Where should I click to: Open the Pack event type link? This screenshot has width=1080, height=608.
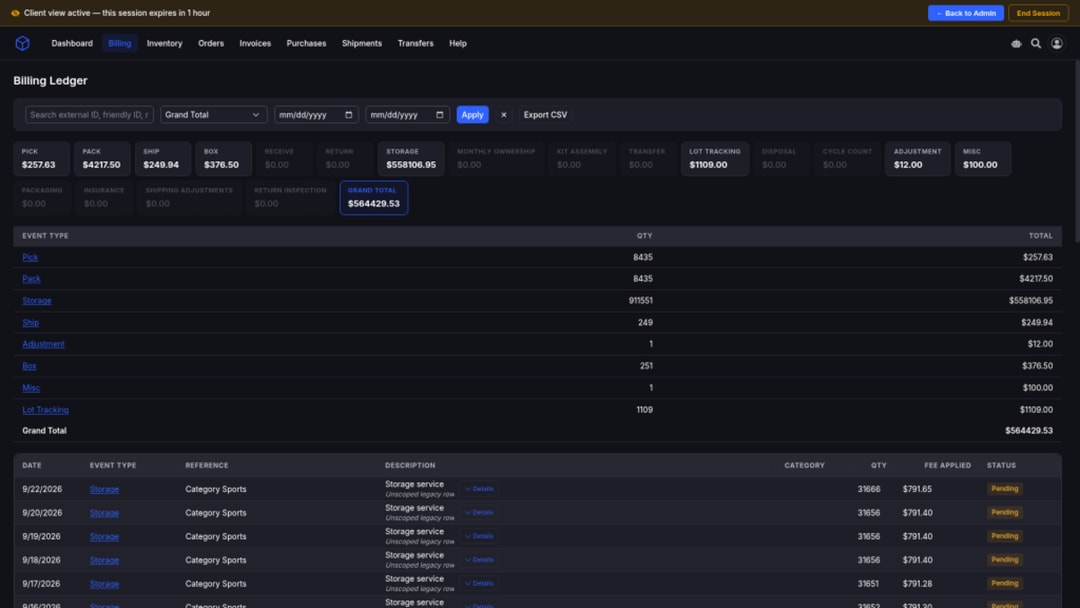pos(31,279)
